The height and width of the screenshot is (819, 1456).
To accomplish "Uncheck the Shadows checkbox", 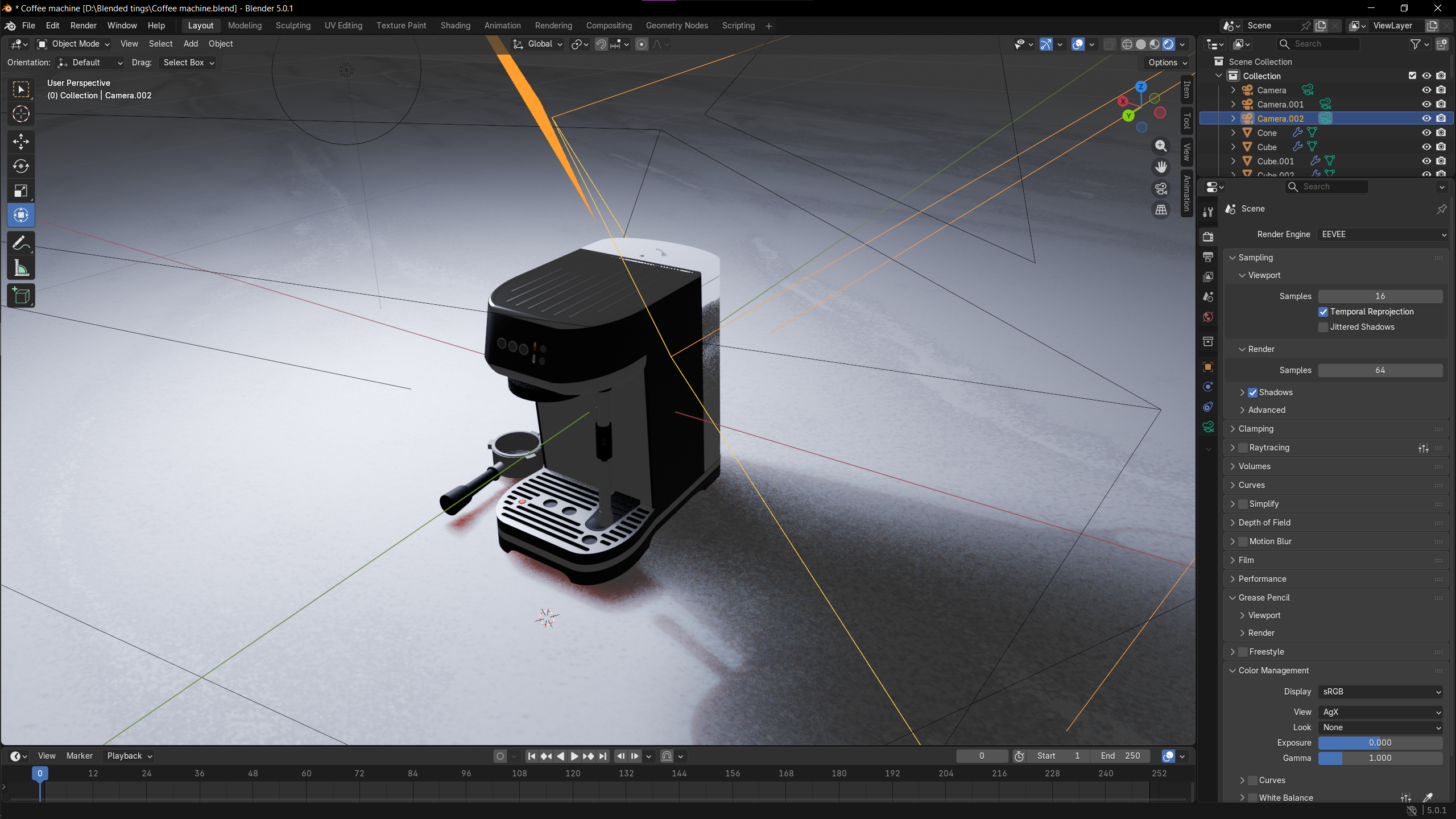I will (1252, 392).
